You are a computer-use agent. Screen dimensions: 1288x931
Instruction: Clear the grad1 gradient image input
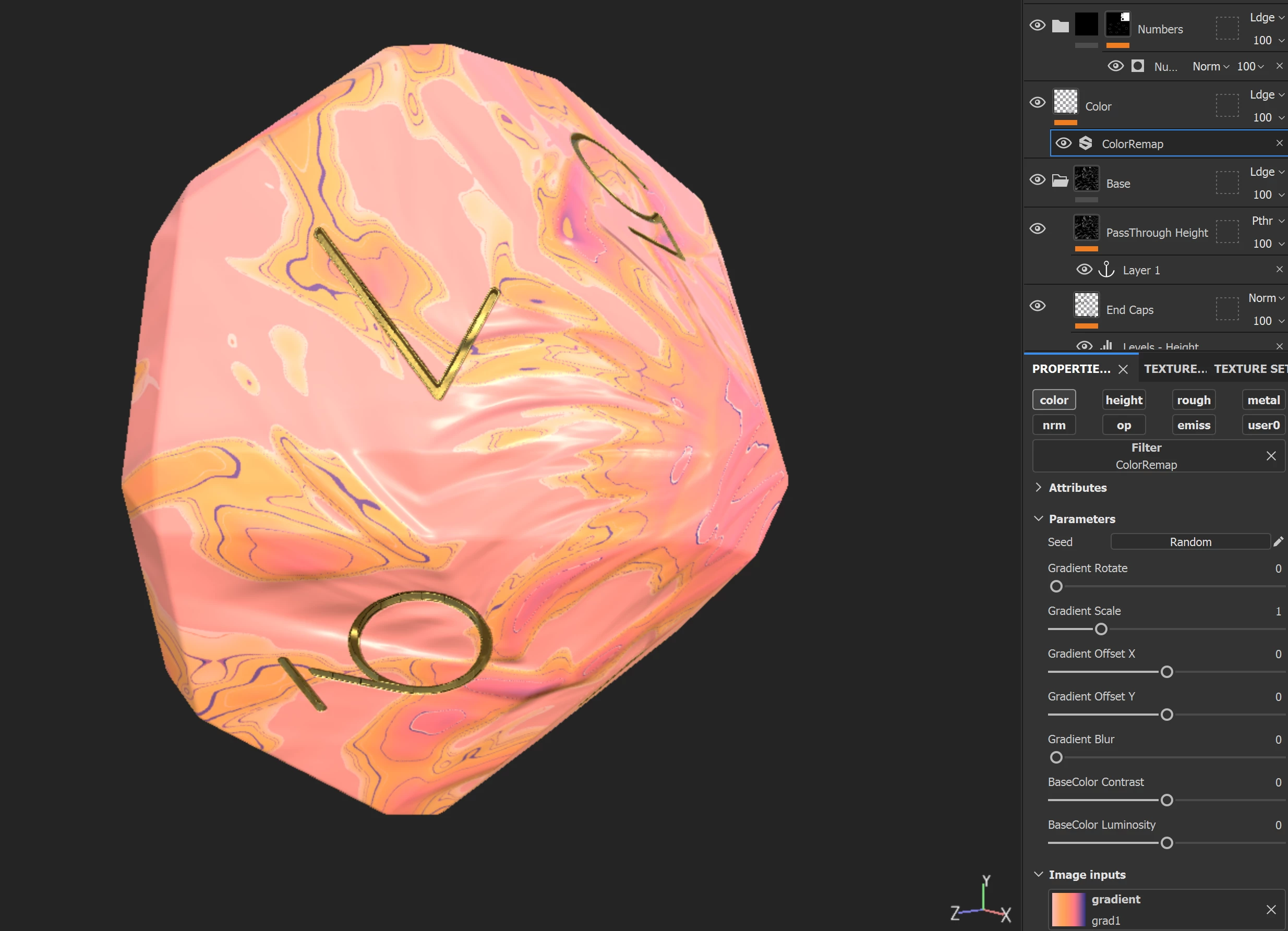click(1271, 910)
